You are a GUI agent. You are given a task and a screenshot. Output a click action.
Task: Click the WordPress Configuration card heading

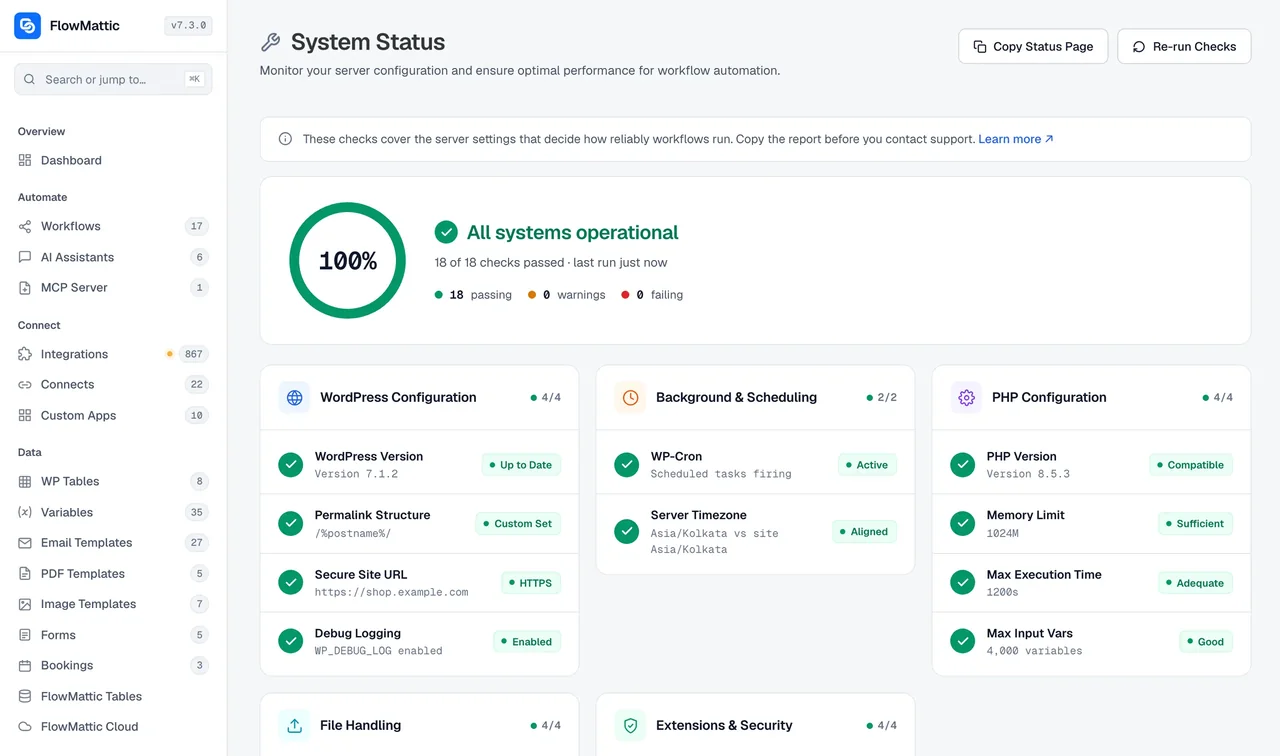(398, 397)
